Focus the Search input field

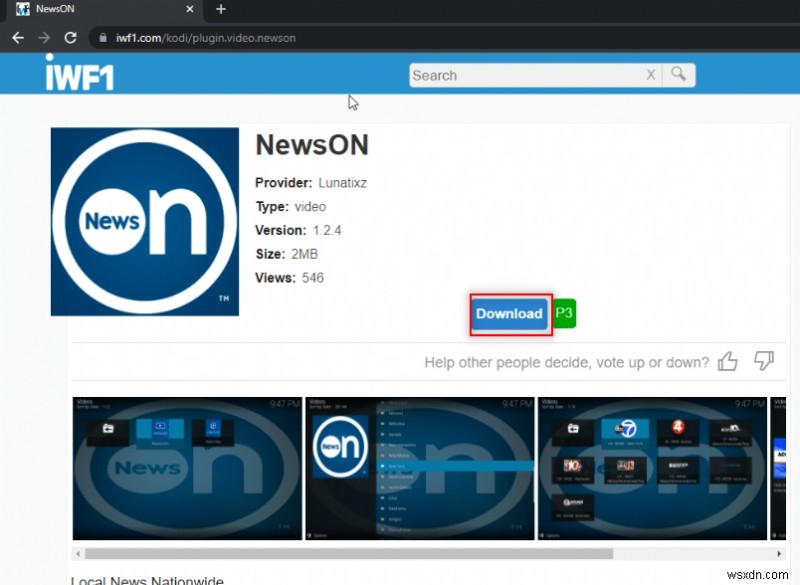[526, 75]
